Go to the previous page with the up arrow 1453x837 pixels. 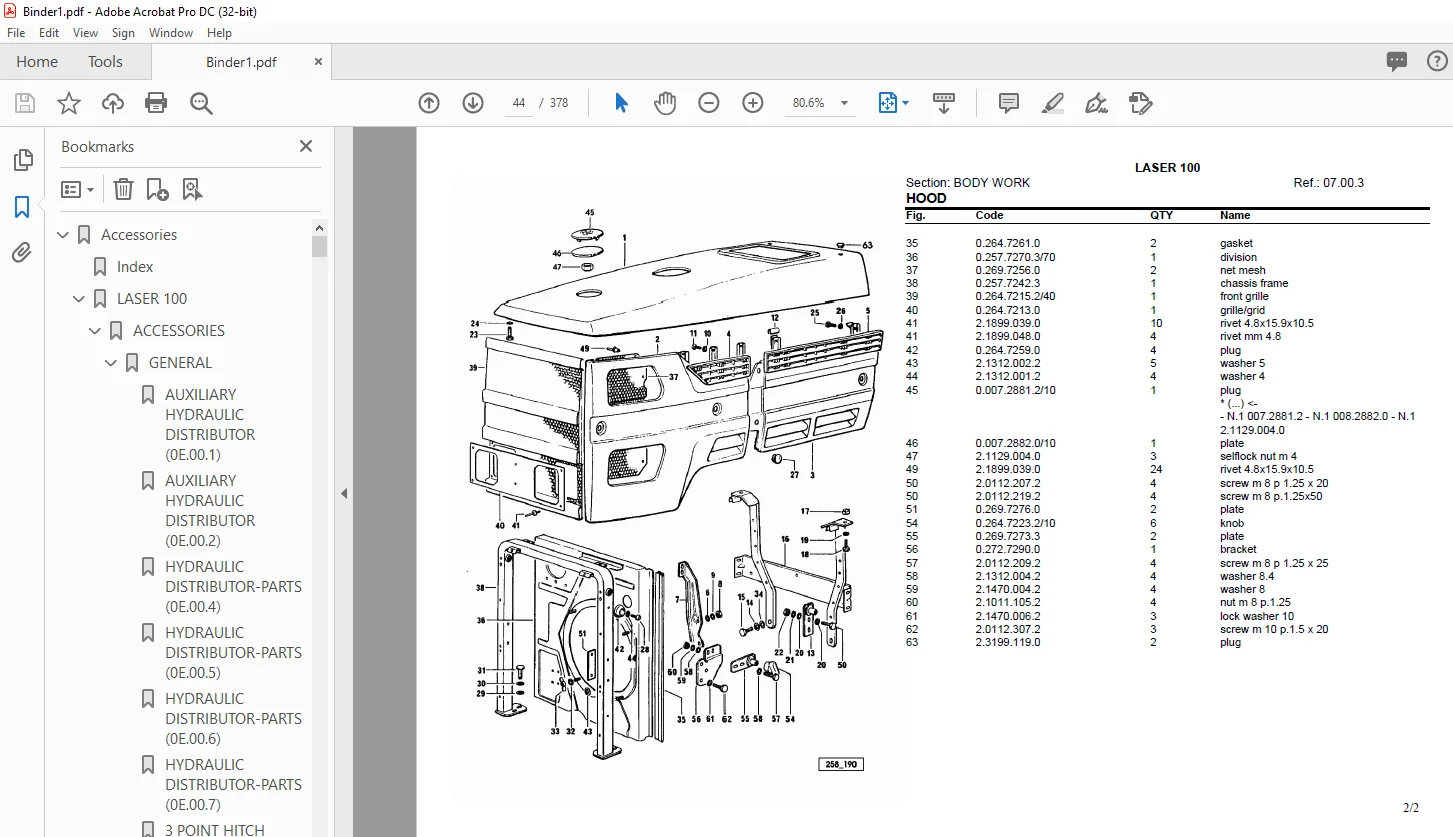pyautogui.click(x=429, y=103)
